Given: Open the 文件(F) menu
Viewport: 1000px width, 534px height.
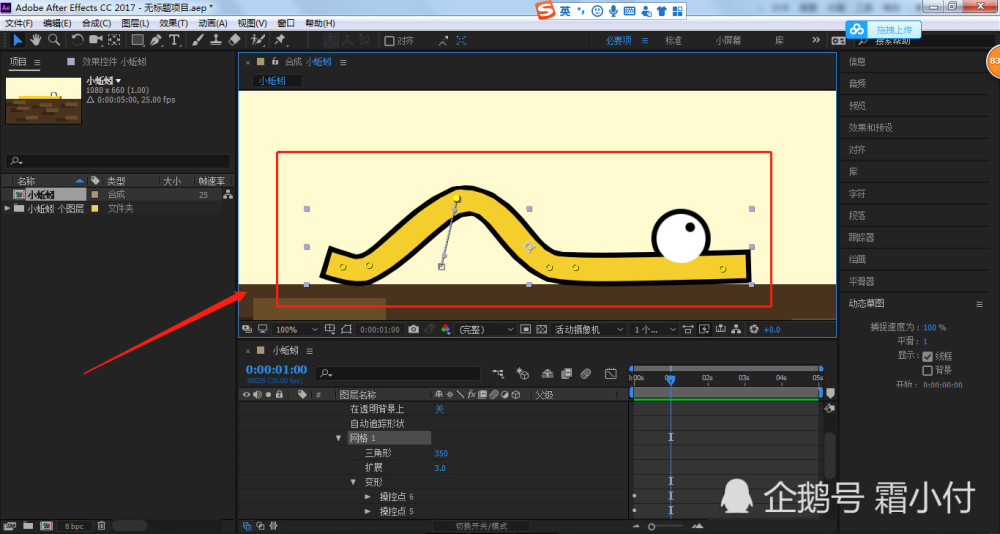Looking at the screenshot, I should 19,23.
